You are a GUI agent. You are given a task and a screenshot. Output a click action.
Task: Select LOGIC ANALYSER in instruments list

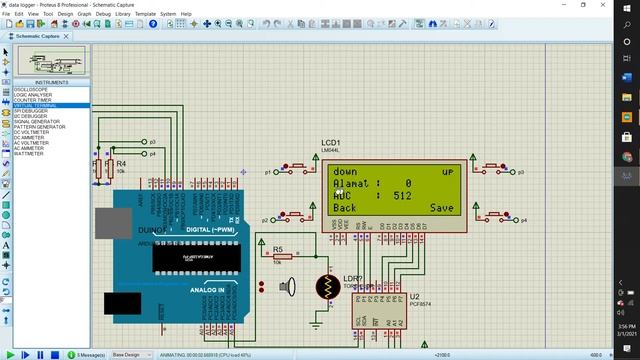click(x=51, y=95)
